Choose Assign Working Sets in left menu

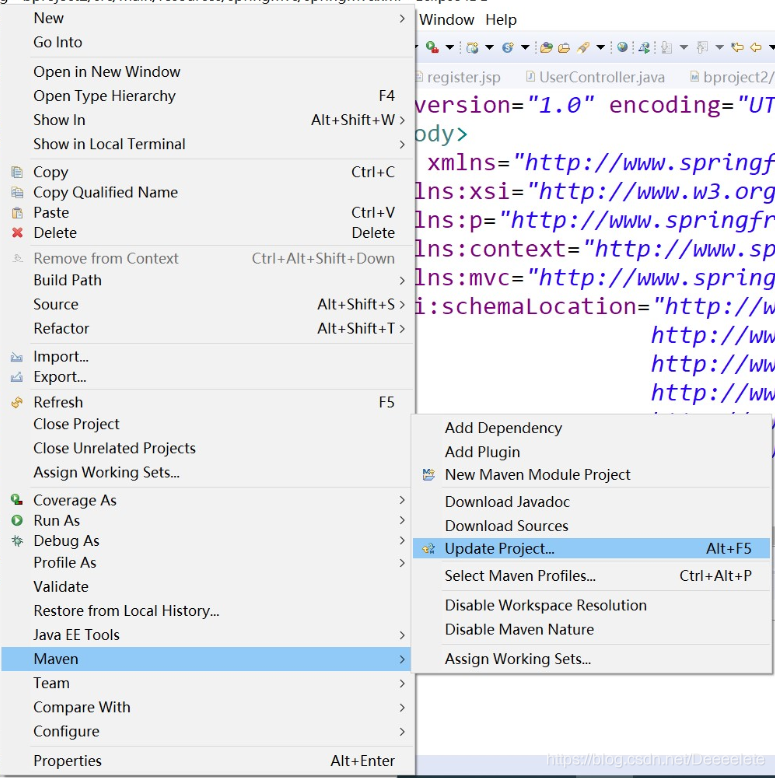pyautogui.click(x=206, y=472)
